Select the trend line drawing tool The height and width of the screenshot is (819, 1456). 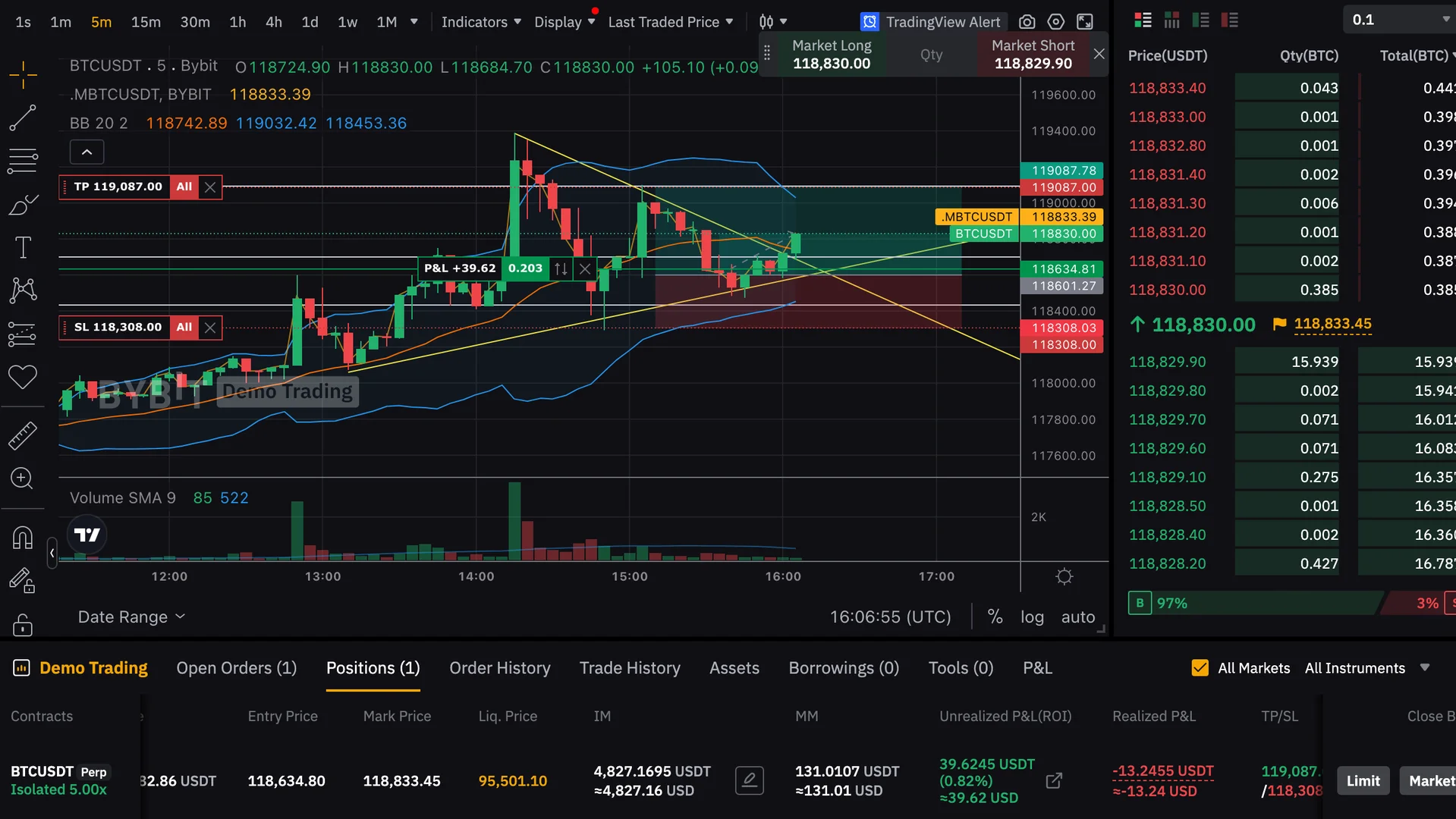(x=23, y=118)
